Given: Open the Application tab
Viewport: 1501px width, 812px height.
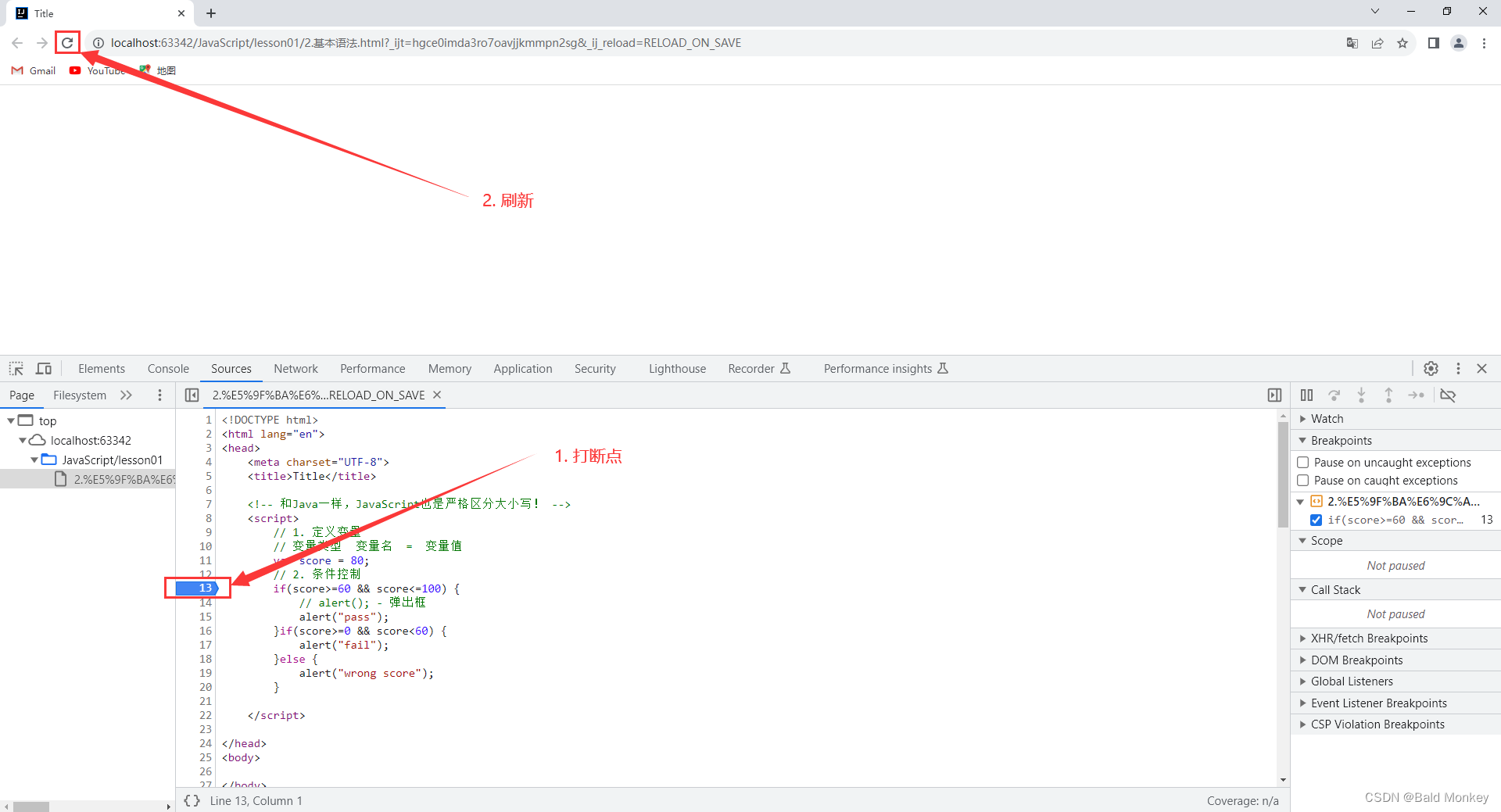Looking at the screenshot, I should (x=523, y=369).
